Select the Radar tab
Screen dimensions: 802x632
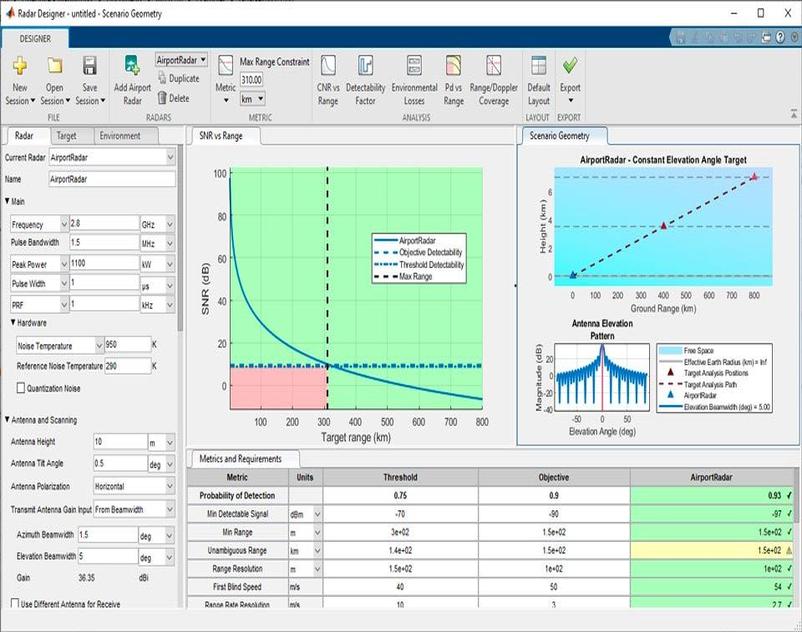24,136
